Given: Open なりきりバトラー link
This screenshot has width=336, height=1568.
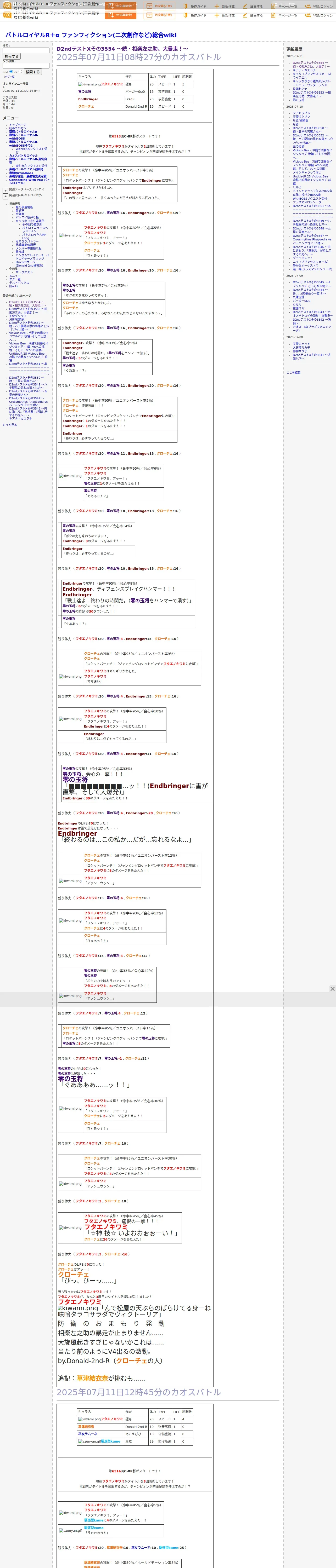Looking at the screenshot, I should tap(27, 242).
